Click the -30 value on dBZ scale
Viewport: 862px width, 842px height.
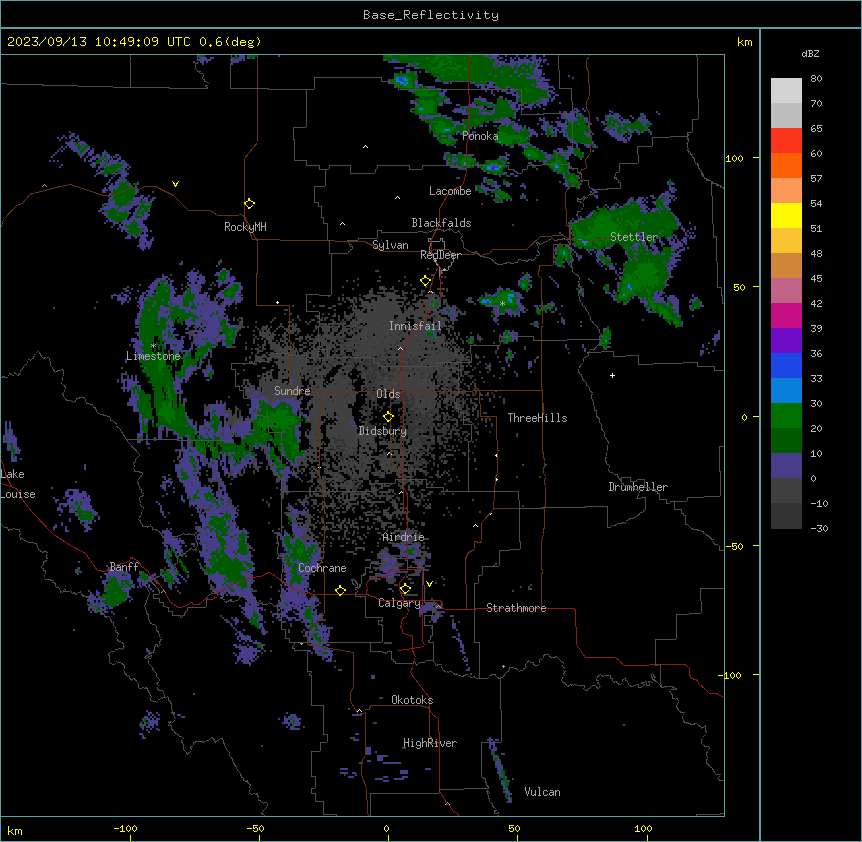(x=819, y=529)
